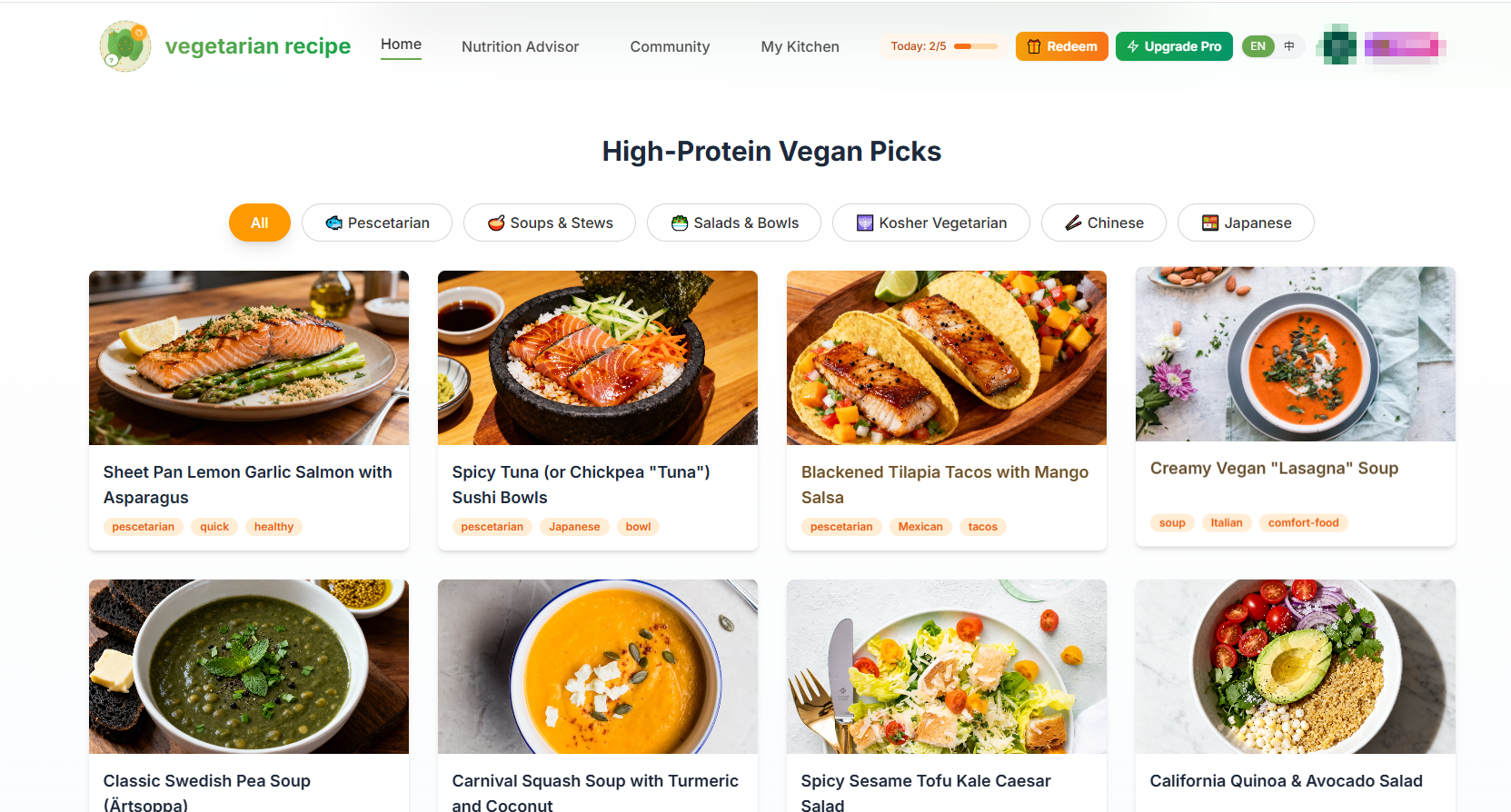Toggle the EN language option
The width and height of the screenshot is (1511, 812).
click(1258, 45)
